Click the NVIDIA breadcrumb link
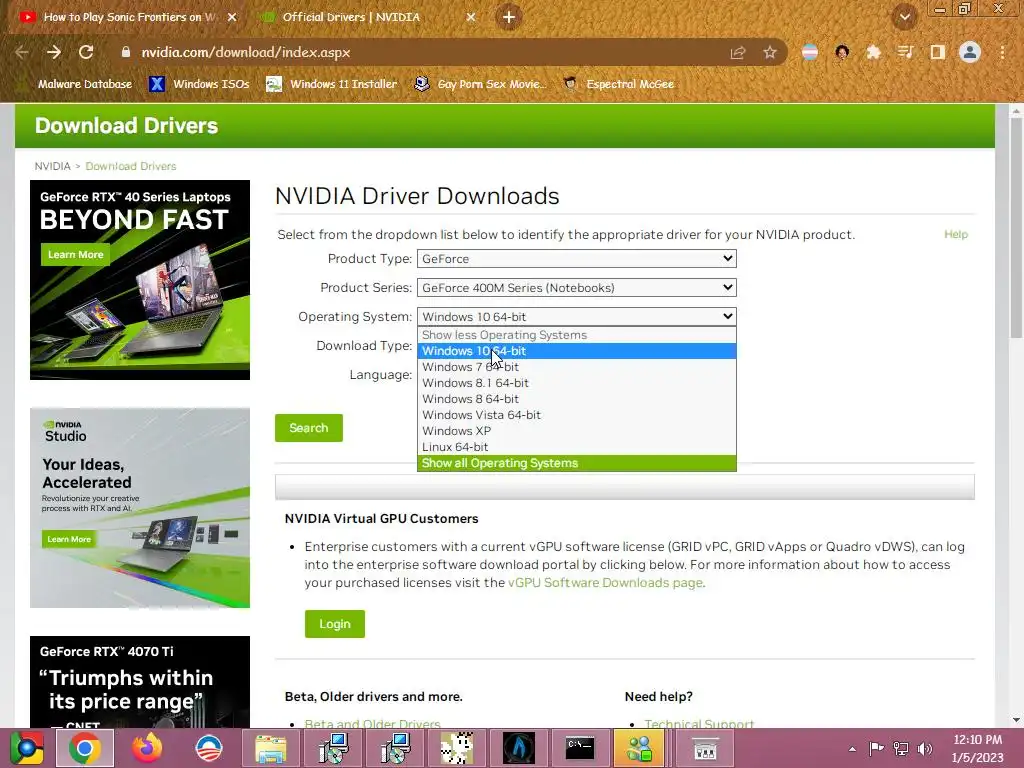The width and height of the screenshot is (1024, 768). pyautogui.click(x=52, y=166)
